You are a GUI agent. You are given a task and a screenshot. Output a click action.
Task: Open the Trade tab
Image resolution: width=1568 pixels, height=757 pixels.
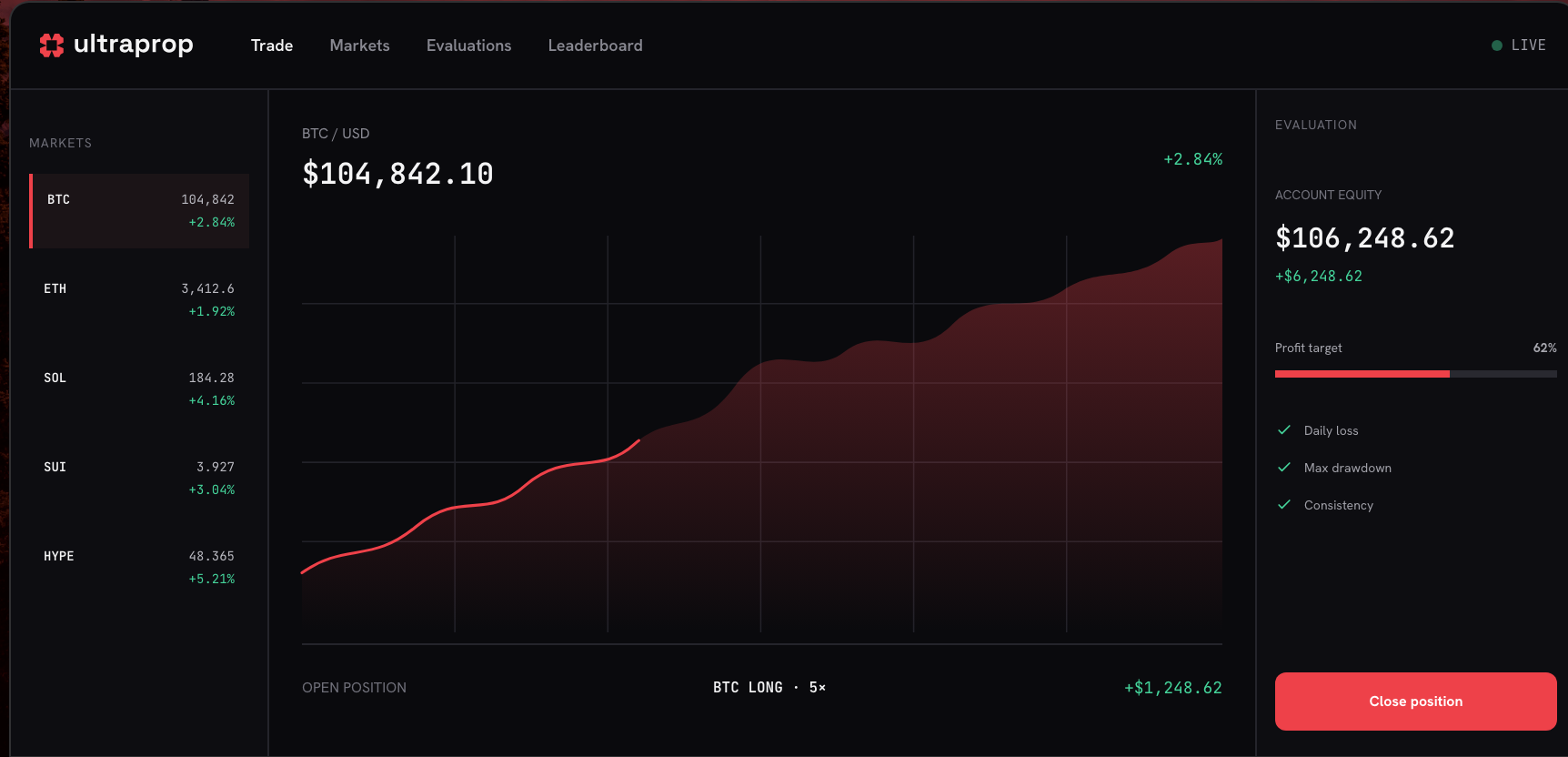point(272,45)
